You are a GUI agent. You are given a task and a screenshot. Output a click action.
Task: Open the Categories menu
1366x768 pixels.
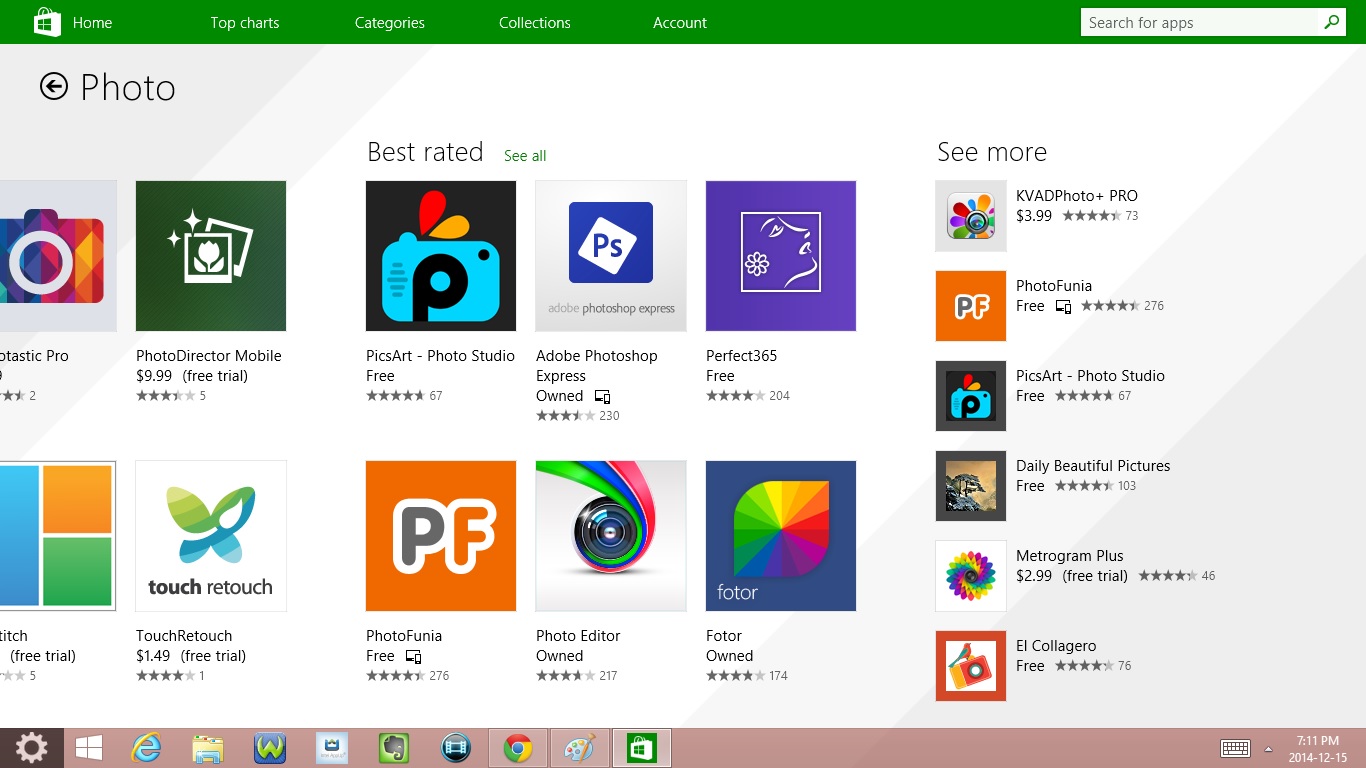click(390, 22)
